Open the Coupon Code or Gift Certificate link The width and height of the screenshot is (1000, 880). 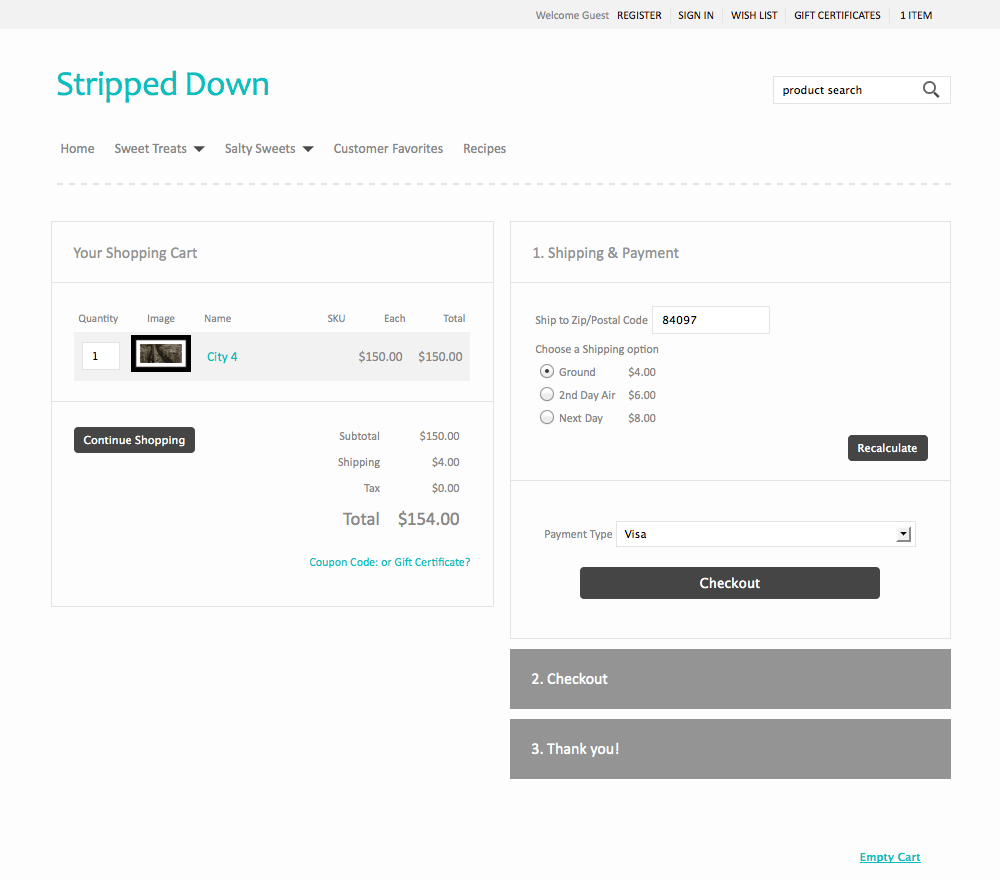pyautogui.click(x=389, y=562)
